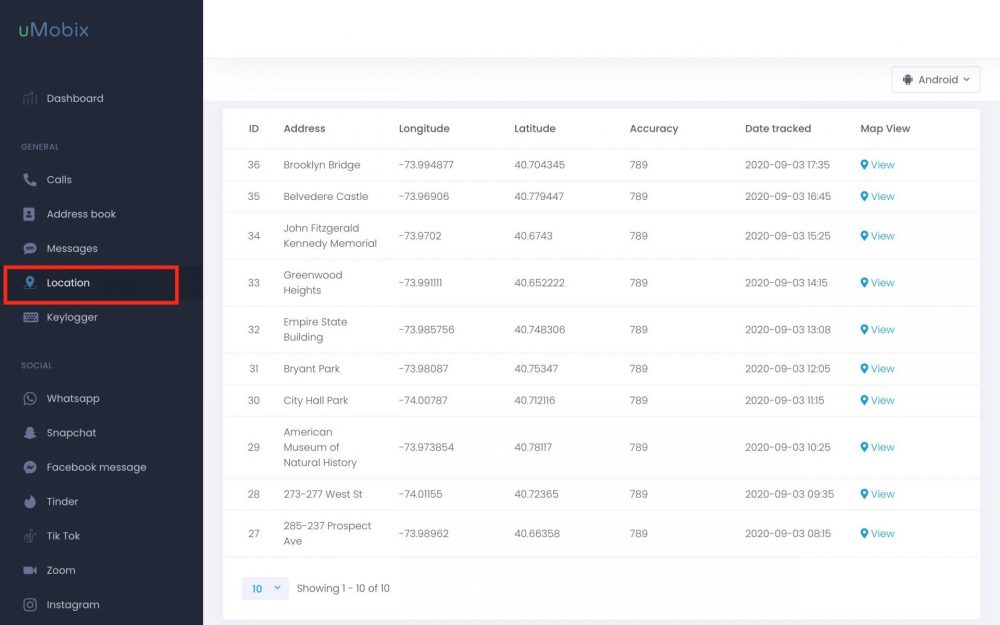Screen dimensions: 1000x625
Task: Open Snapchat section
Action: (x=71, y=433)
